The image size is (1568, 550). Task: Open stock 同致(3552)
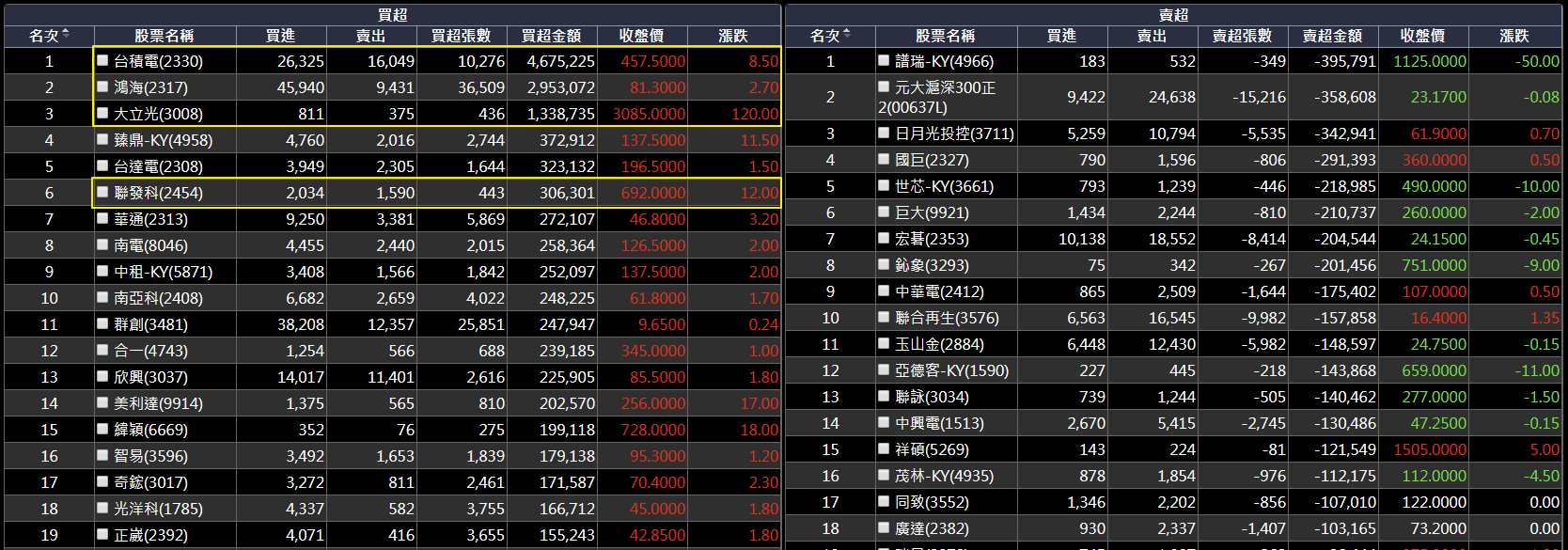[x=932, y=502]
